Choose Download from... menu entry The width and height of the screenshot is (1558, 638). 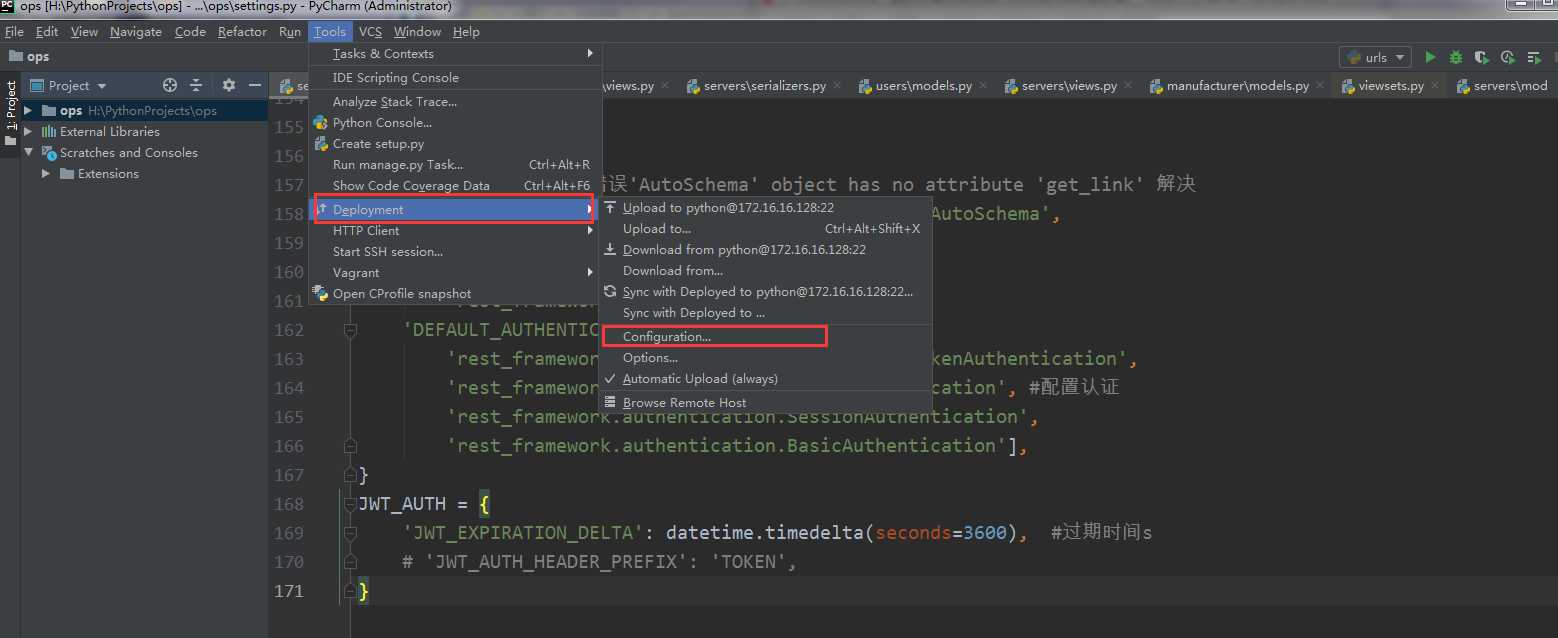pos(765,271)
